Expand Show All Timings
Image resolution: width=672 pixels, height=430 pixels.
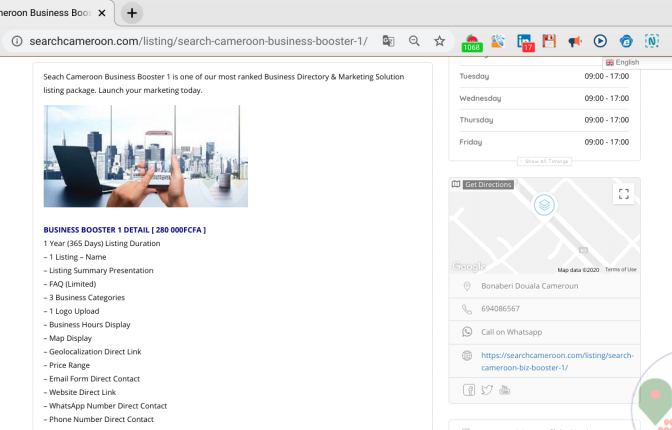(x=544, y=162)
